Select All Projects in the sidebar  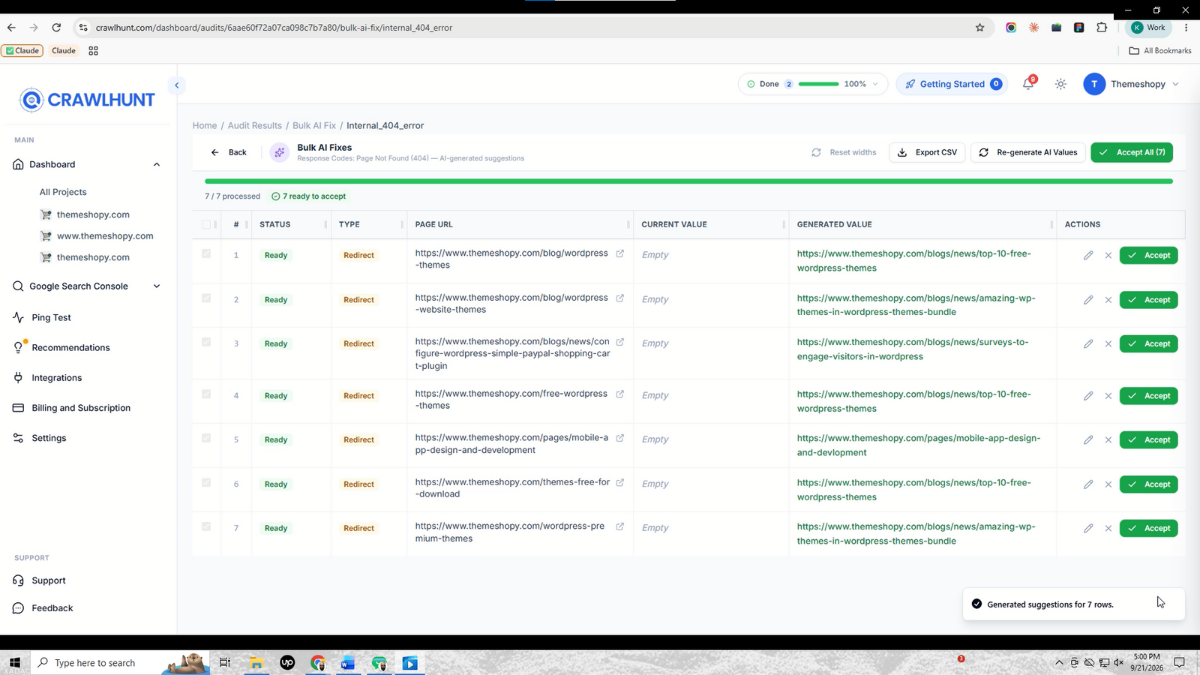[63, 192]
